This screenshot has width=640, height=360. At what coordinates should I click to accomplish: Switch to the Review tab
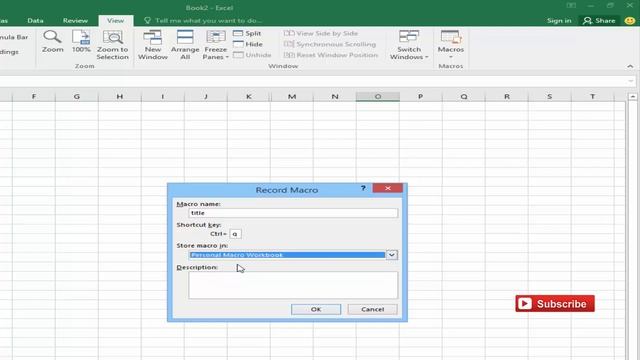click(75, 20)
